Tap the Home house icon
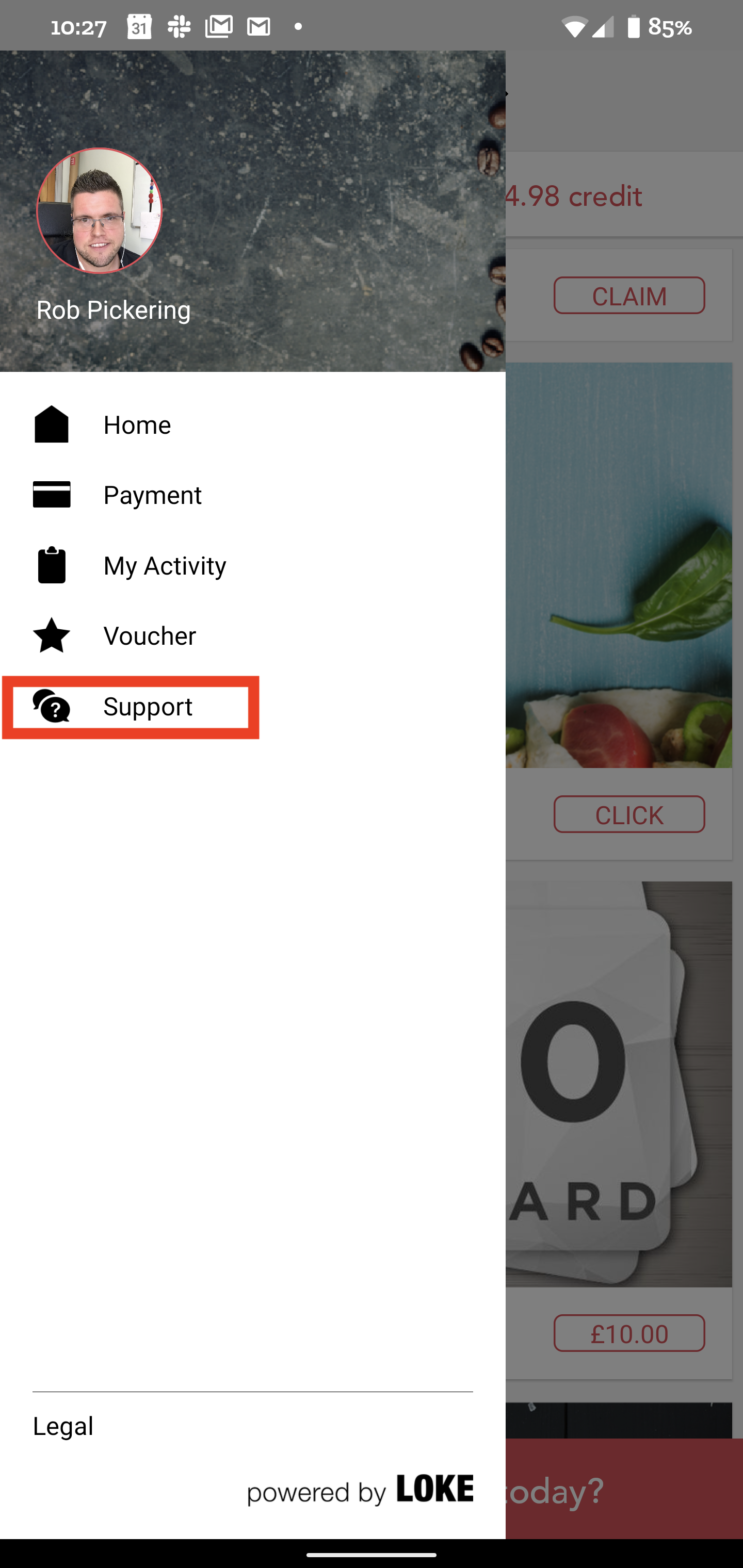The width and height of the screenshot is (743, 1568). pos(52,424)
